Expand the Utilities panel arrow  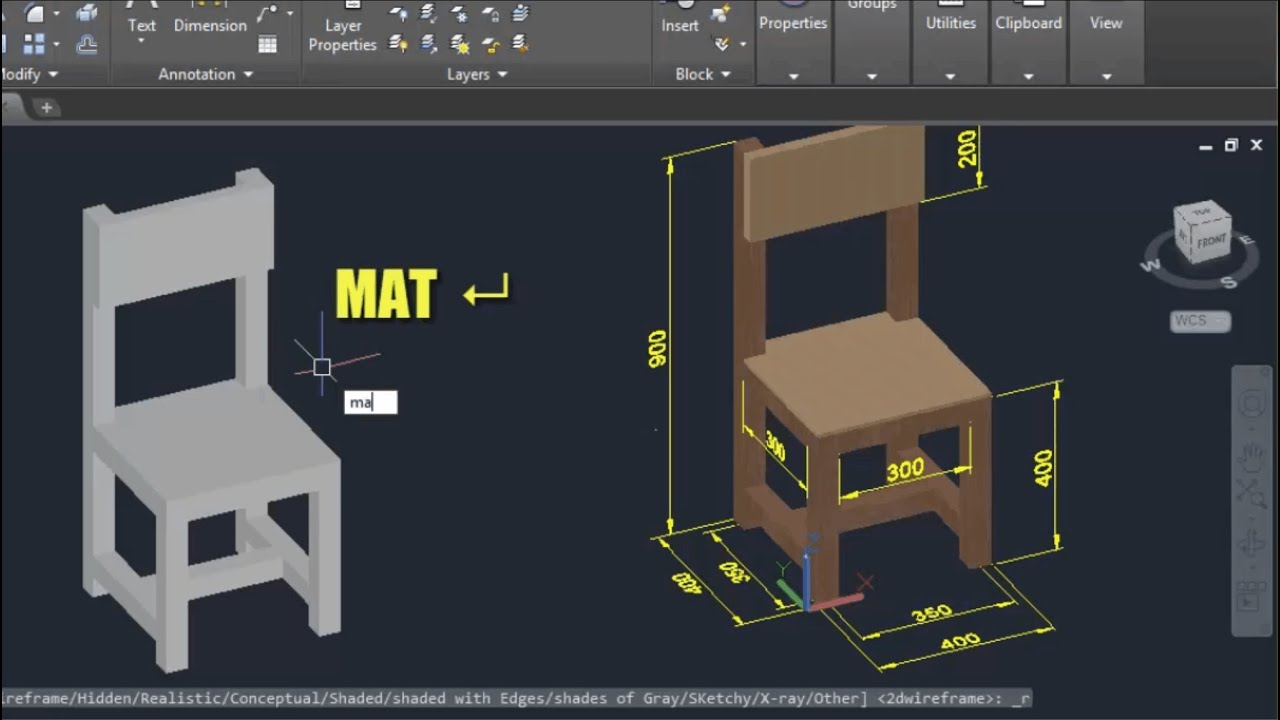pos(950,76)
